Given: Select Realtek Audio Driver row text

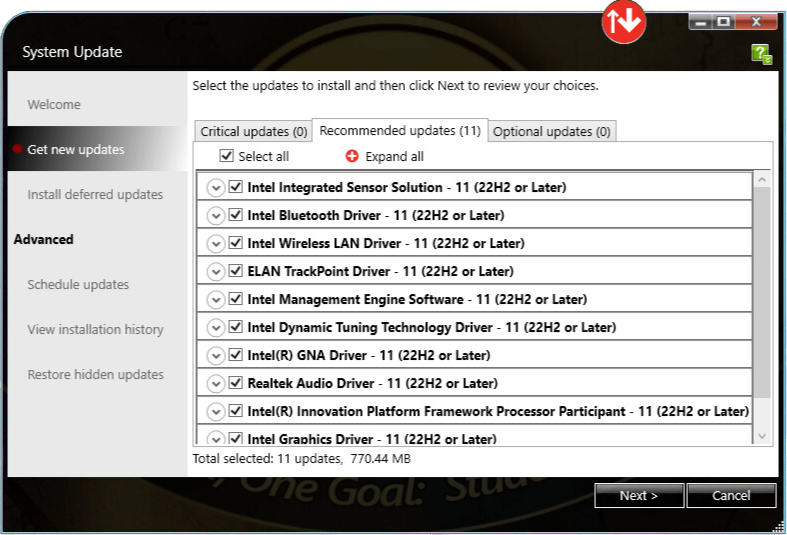Looking at the screenshot, I should [372, 383].
